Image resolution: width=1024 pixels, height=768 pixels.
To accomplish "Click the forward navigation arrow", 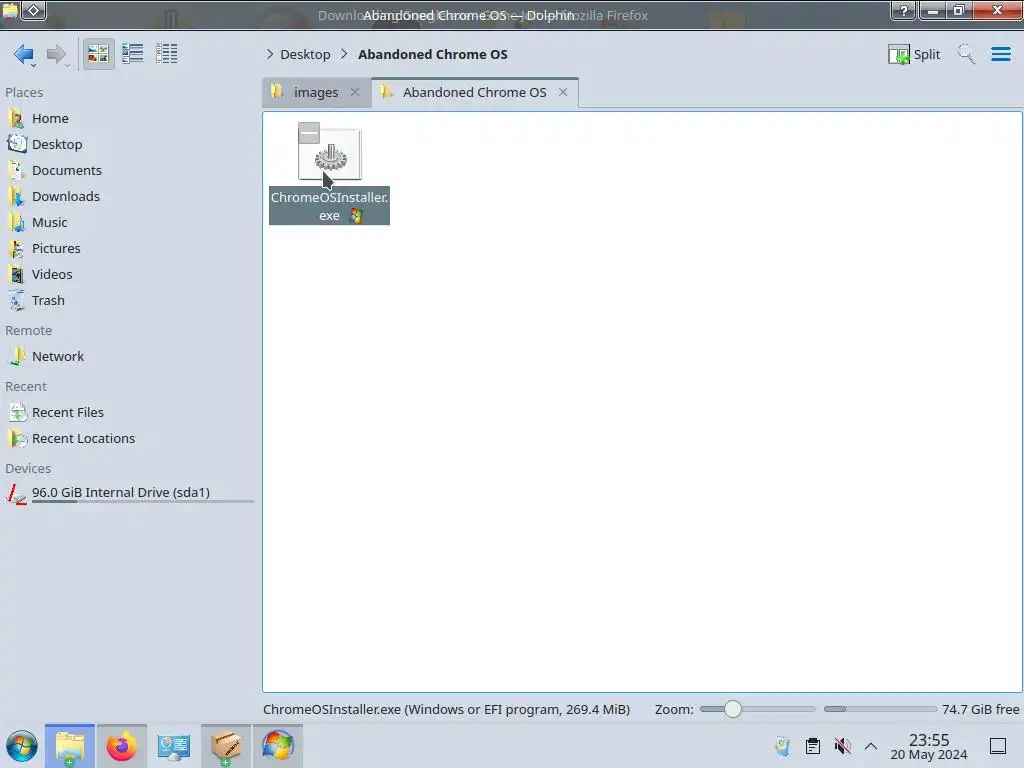I will click(x=57, y=54).
